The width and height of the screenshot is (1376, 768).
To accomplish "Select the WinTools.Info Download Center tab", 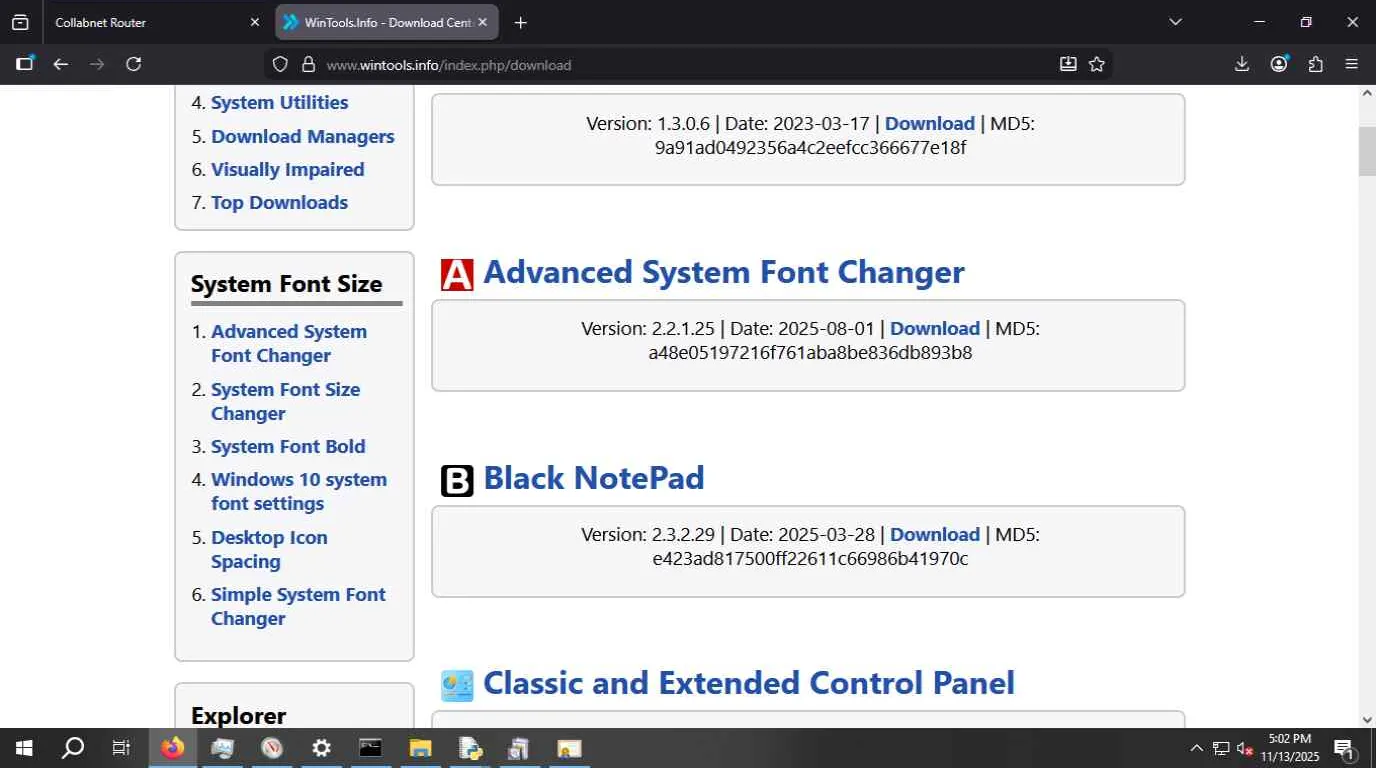I will [385, 22].
